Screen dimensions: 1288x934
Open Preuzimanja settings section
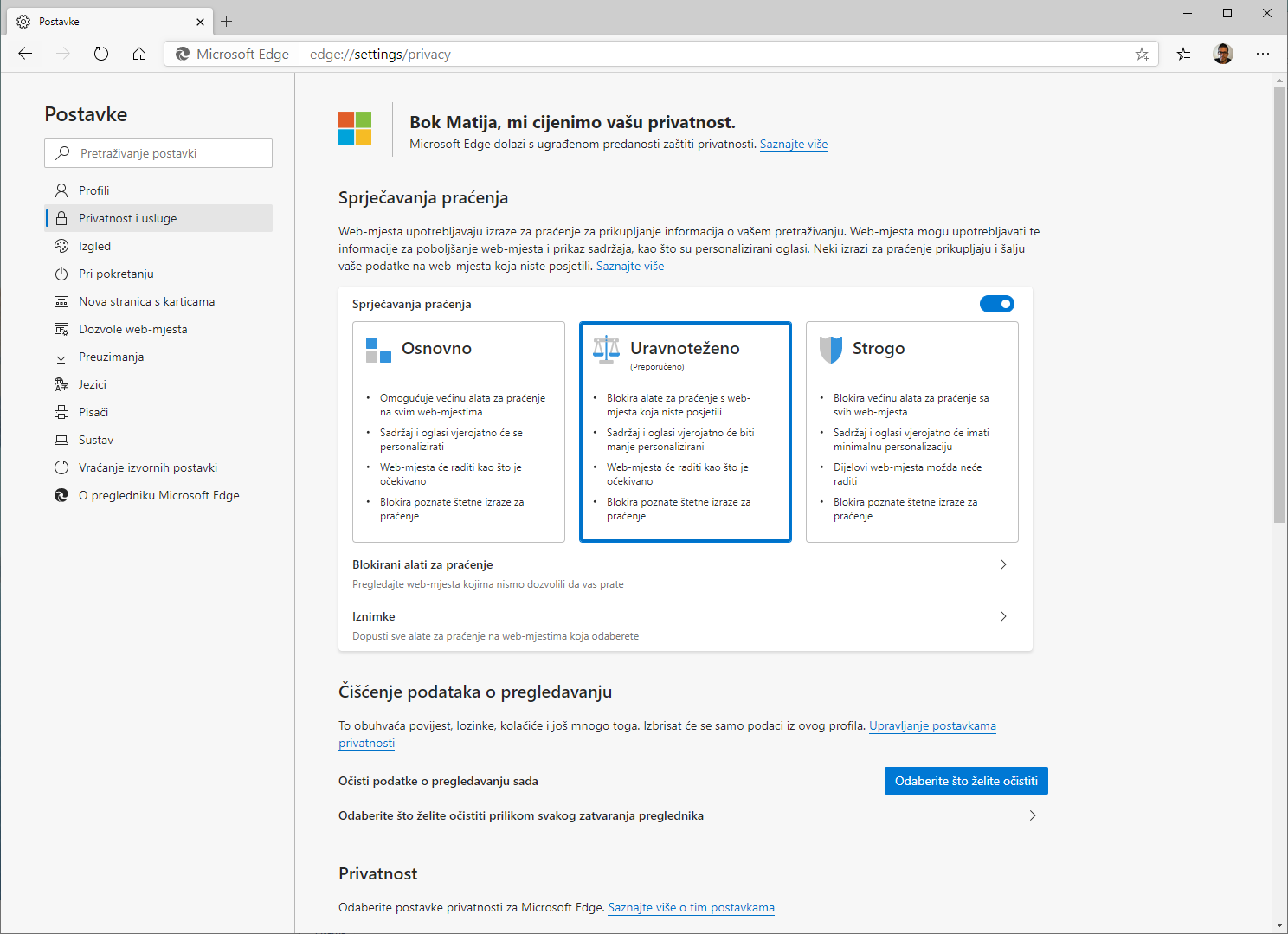(x=158, y=357)
